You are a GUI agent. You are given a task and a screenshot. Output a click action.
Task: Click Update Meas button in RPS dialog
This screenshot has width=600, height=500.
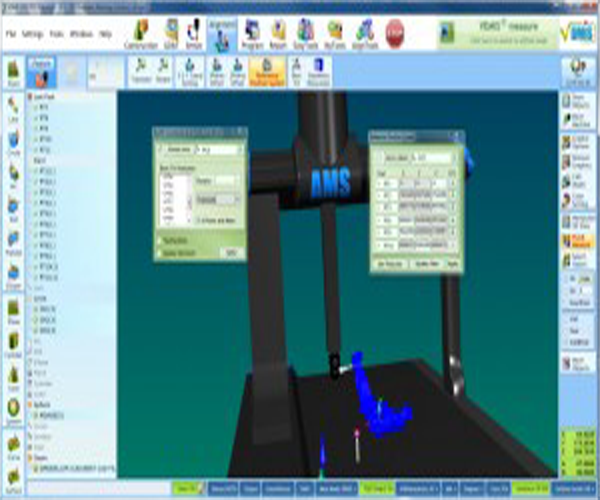pos(427,264)
